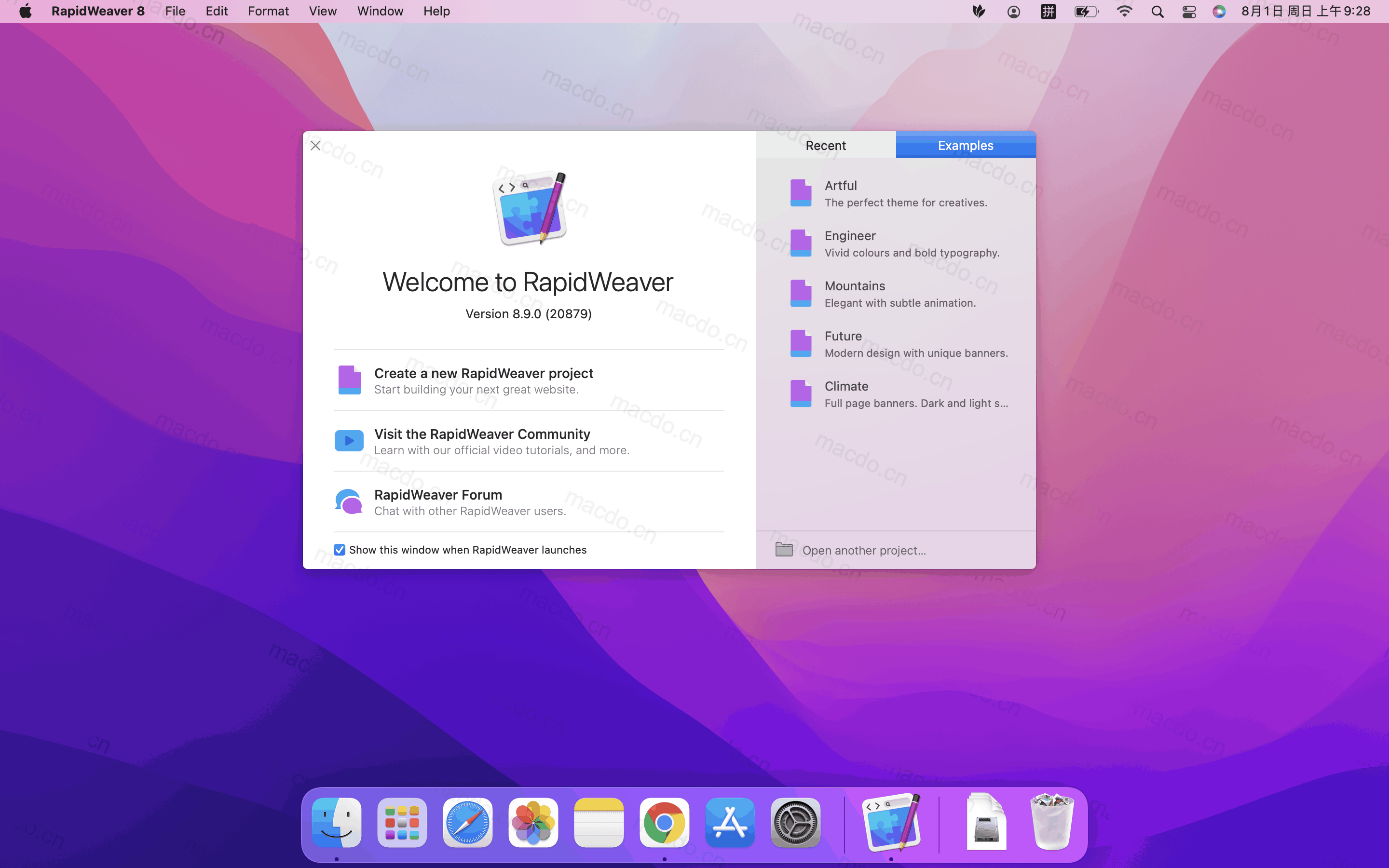1389x868 pixels.
Task: Click the new project document icon
Action: pos(350,380)
